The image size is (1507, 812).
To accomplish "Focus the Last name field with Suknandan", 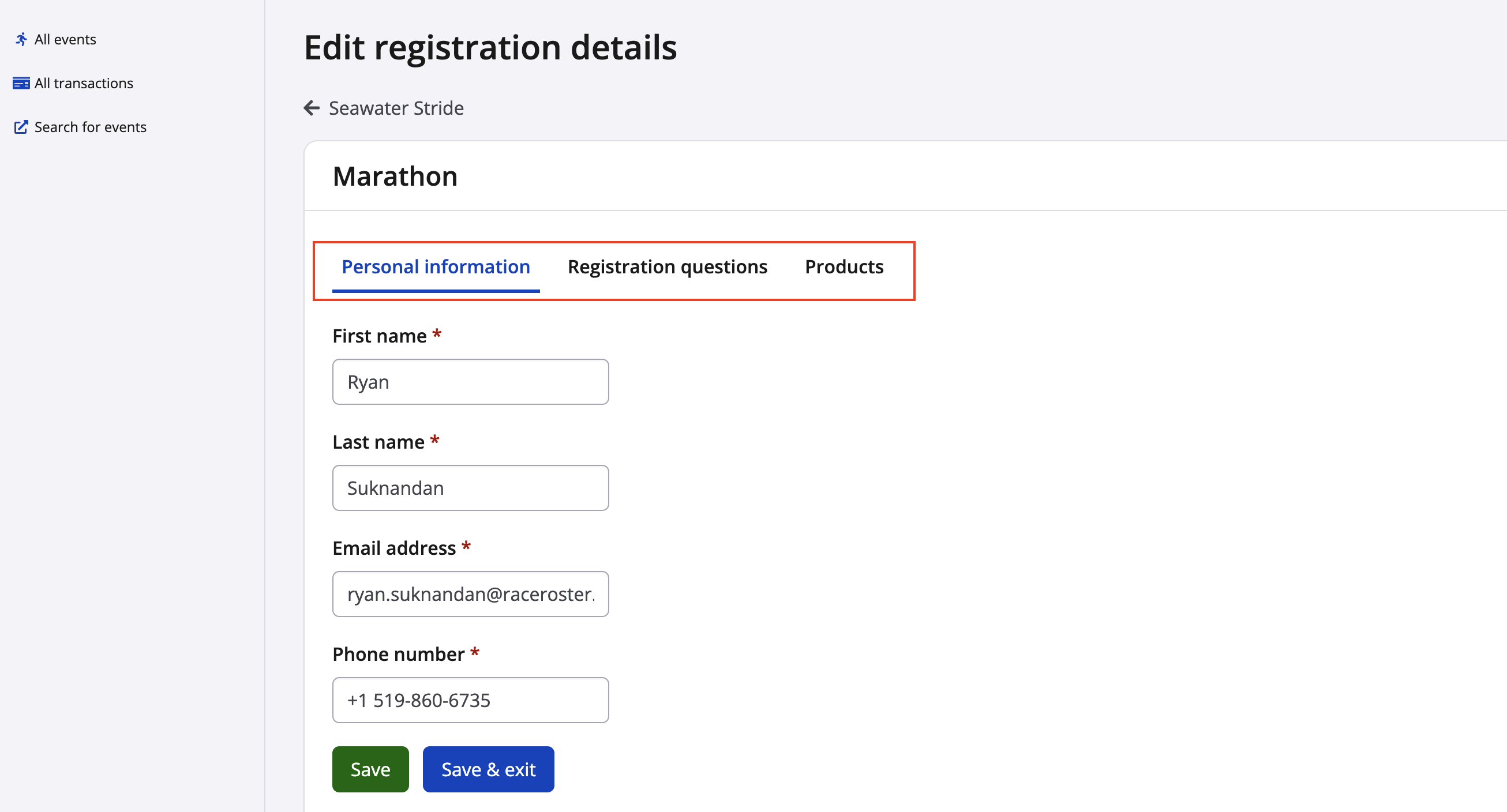I will (470, 487).
